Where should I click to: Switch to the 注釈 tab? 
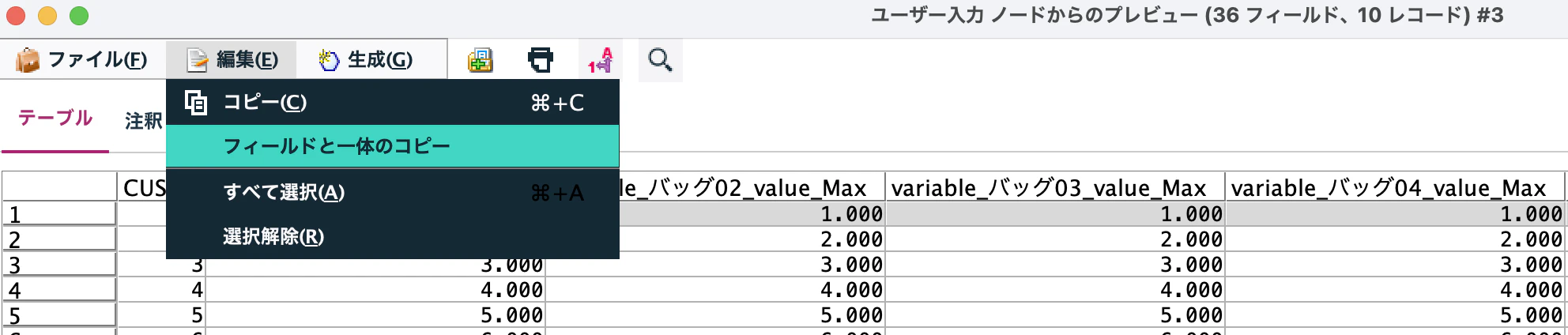click(x=144, y=121)
